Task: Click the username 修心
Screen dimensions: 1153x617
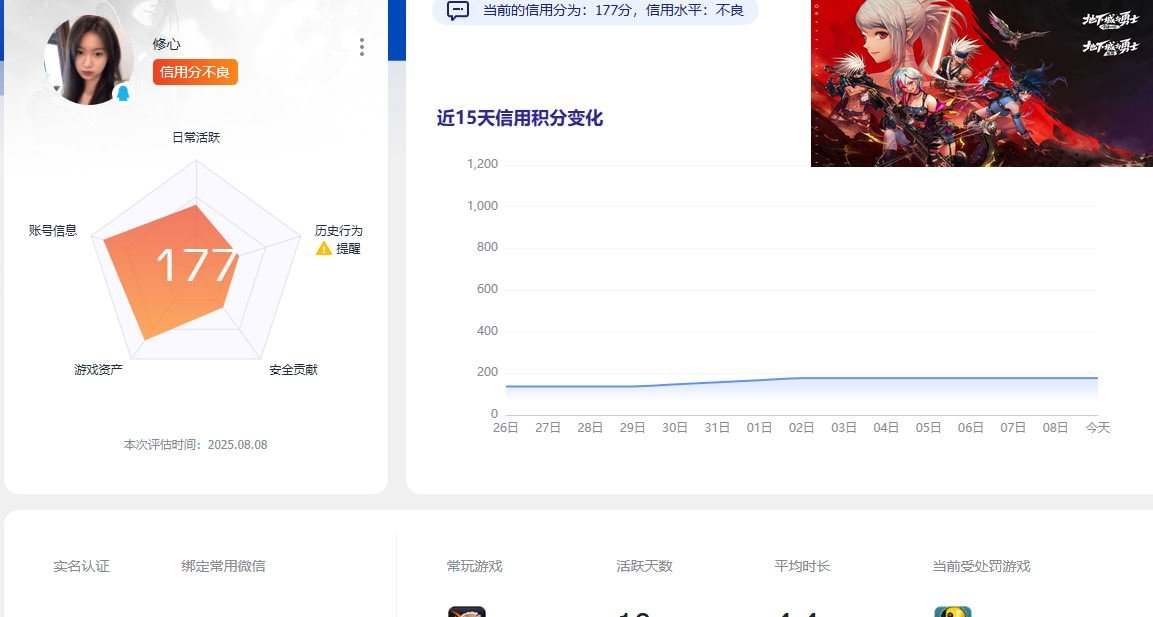Action: point(166,44)
